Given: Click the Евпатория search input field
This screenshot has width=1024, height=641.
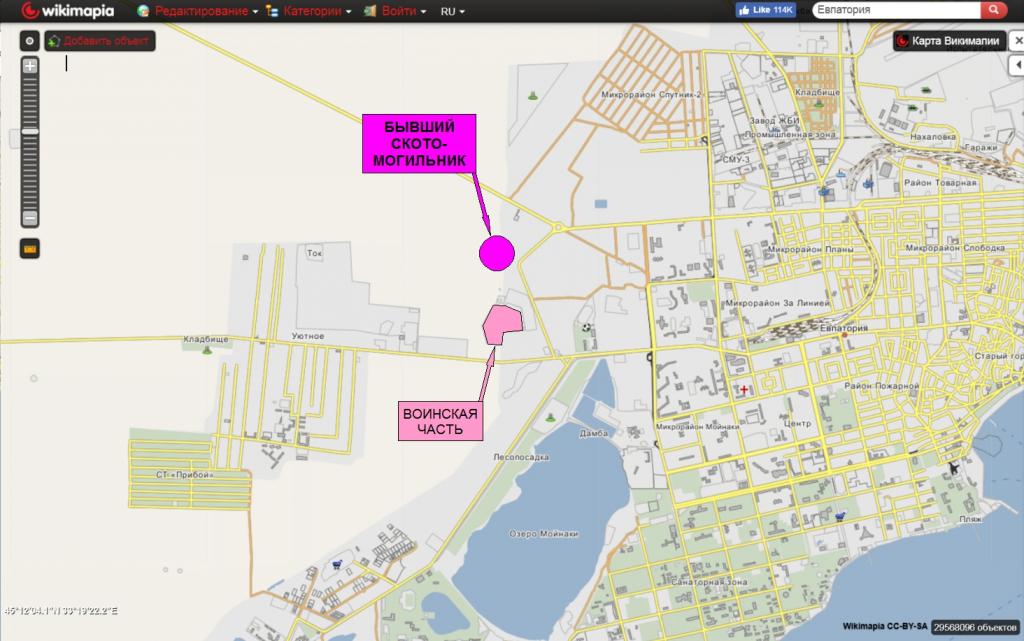Looking at the screenshot, I should tap(893, 10).
